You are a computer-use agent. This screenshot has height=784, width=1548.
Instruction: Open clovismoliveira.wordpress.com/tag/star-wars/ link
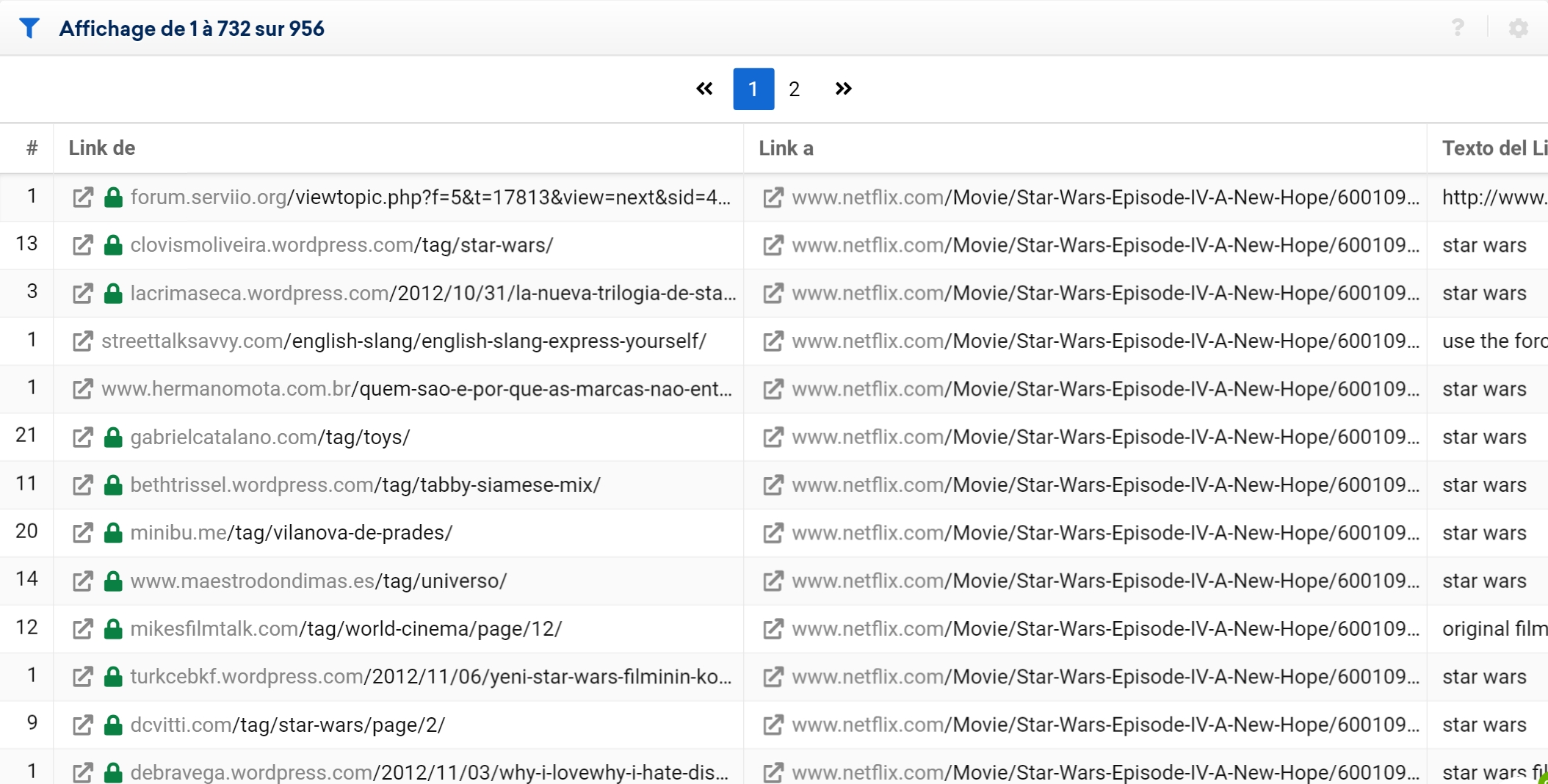pos(342,245)
